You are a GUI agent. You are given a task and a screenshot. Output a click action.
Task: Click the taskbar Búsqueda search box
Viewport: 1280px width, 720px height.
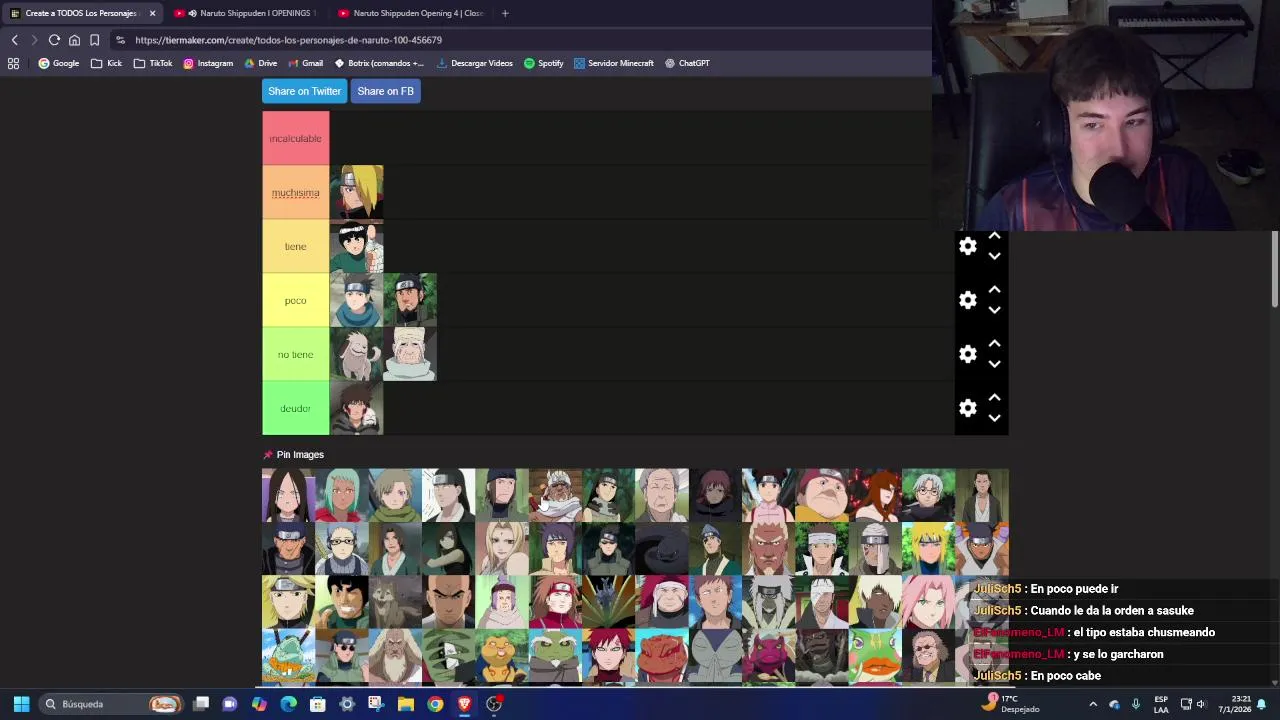[111, 704]
